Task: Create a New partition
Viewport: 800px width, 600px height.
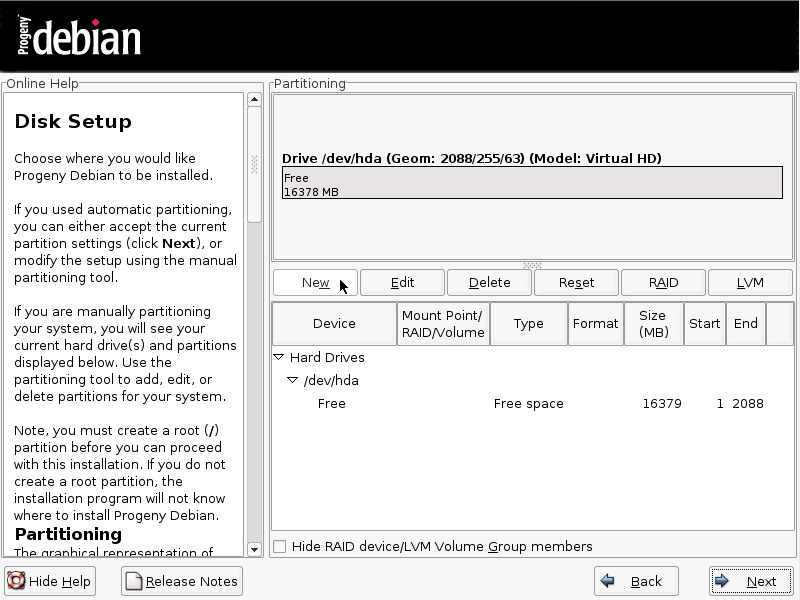Action: point(315,282)
